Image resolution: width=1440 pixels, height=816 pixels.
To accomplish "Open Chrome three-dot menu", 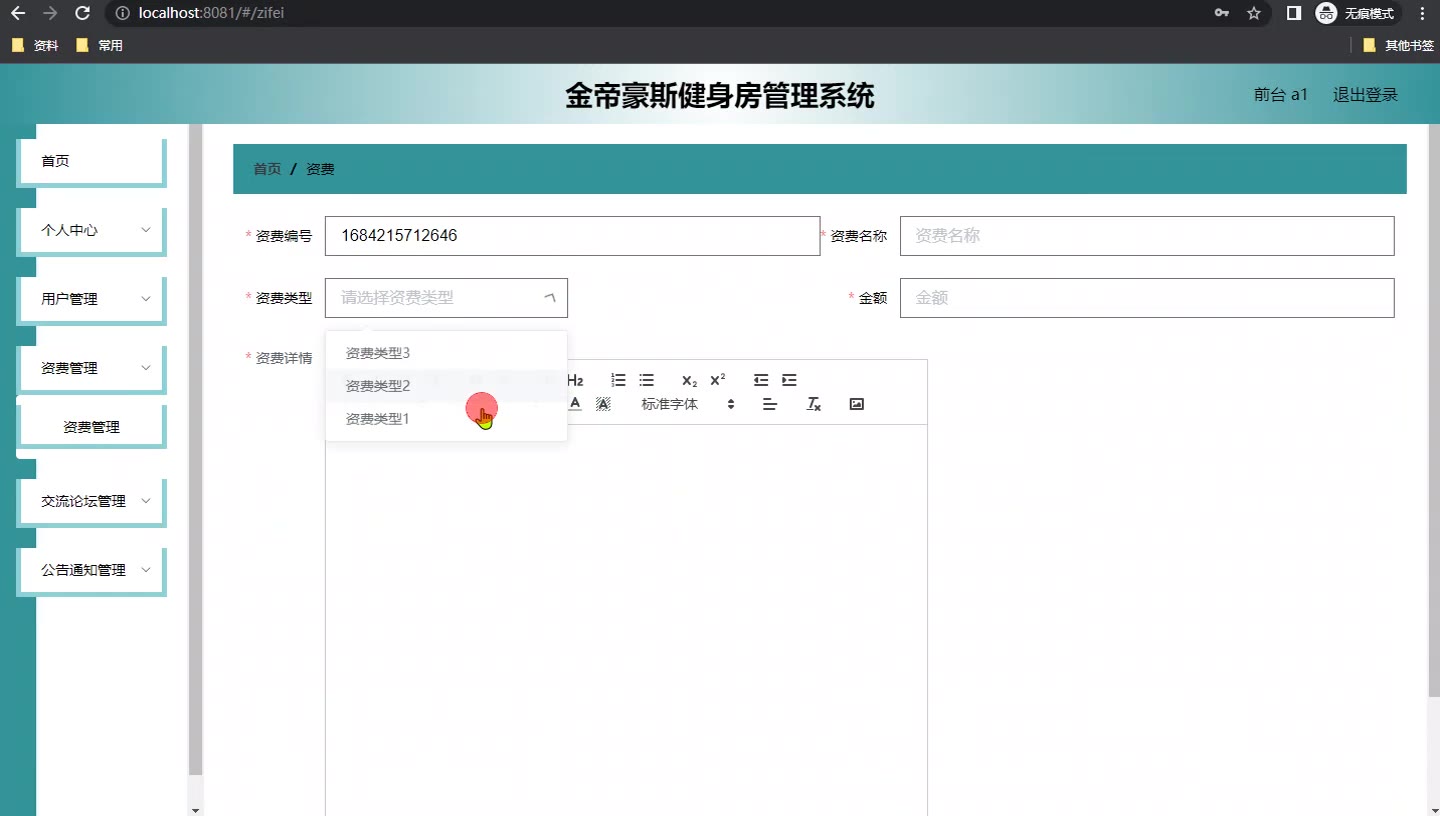I will [x=1422, y=13].
